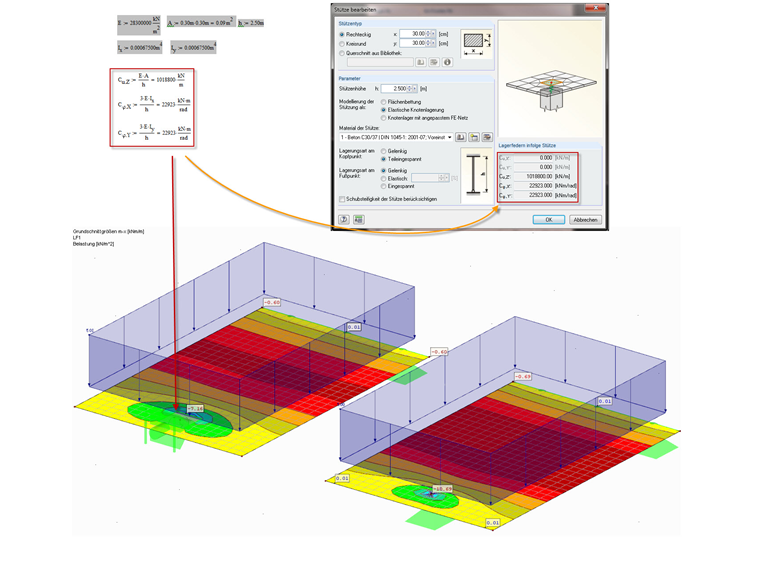760x570 pixels.
Task: Click the y dimension input field
Action: 413,43
